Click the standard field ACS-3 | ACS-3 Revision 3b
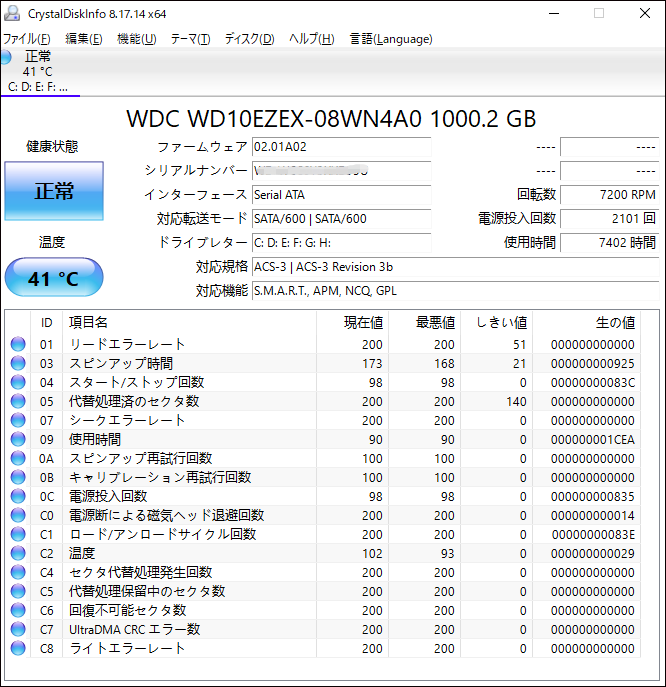Viewport: 666px width, 687px height. pos(456,267)
